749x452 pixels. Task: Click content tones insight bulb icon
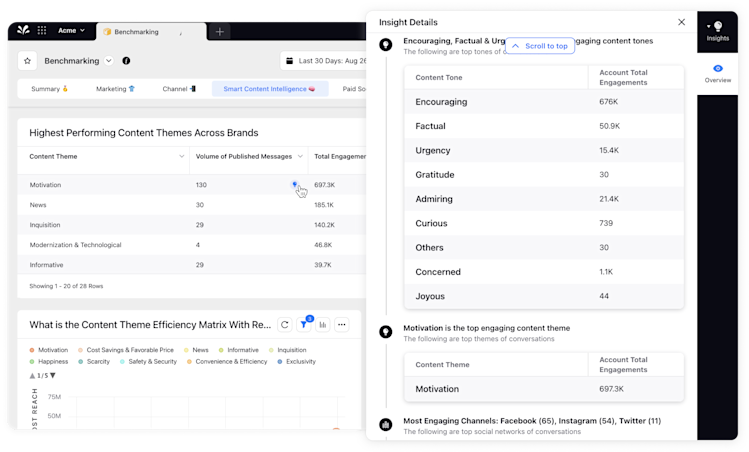(385, 44)
